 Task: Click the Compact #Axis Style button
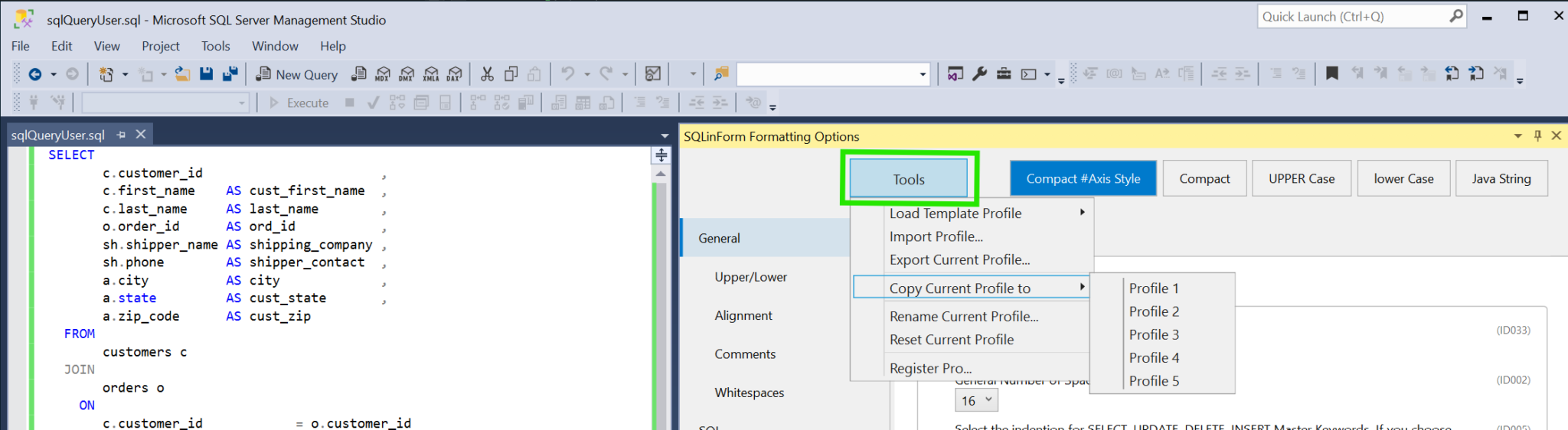click(1083, 178)
